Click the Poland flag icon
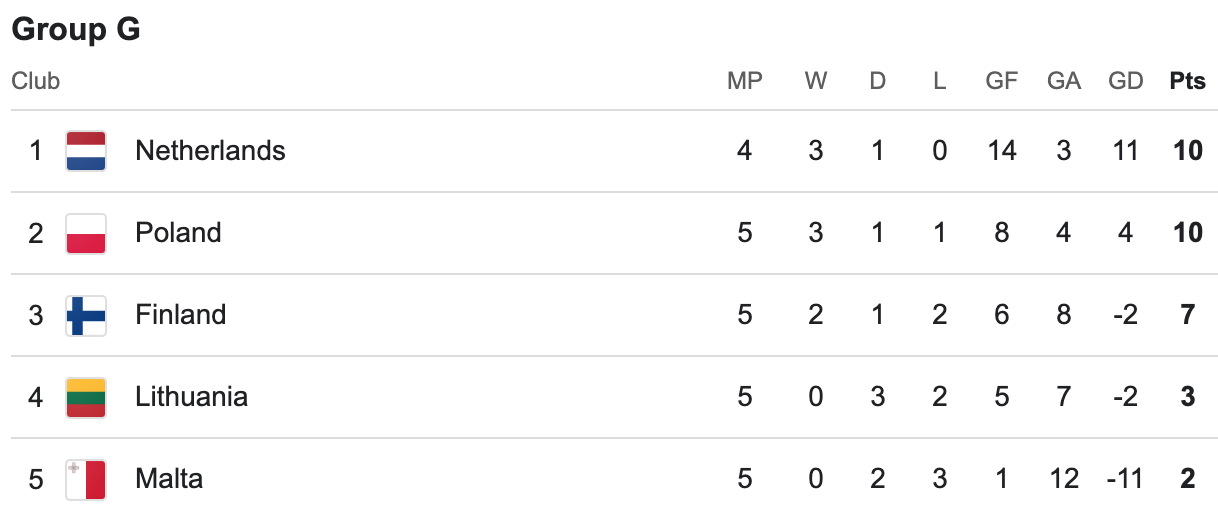This screenshot has height=514, width=1218. point(86,233)
